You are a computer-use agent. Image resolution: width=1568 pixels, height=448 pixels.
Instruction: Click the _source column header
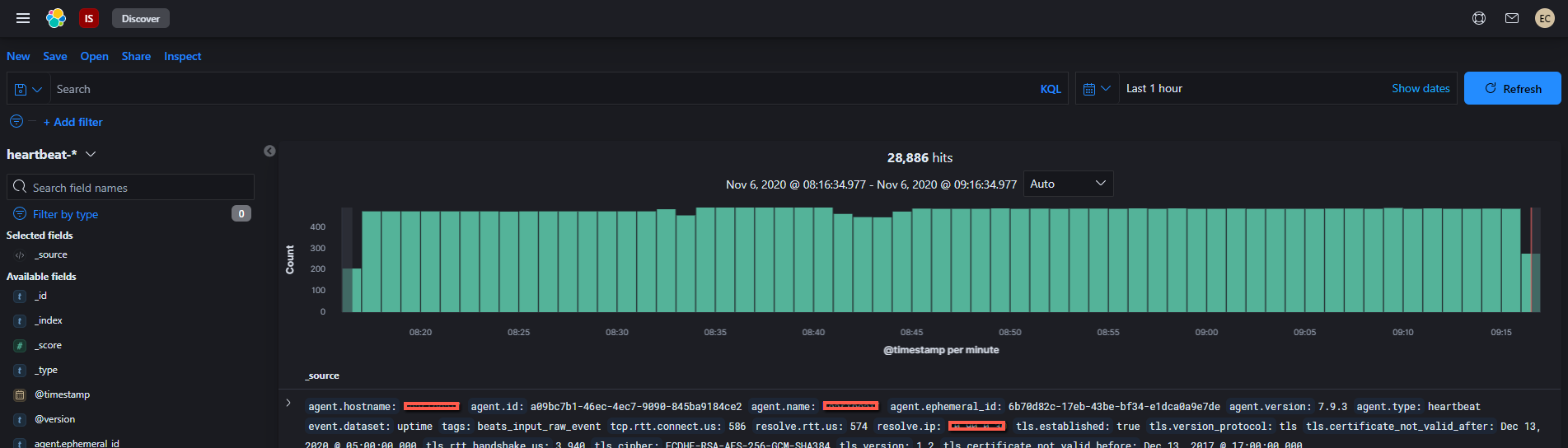point(322,376)
